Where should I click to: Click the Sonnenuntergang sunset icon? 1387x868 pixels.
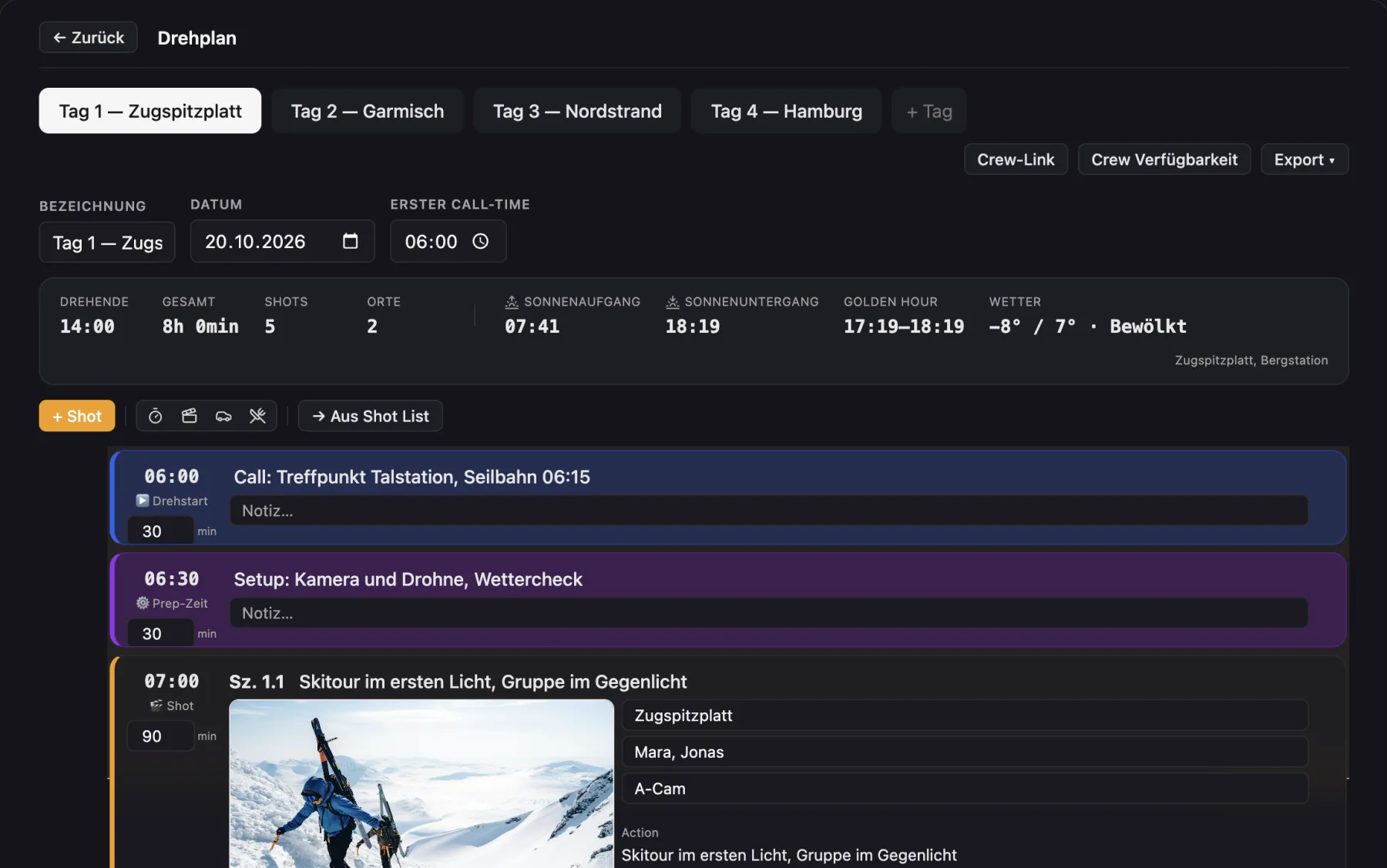click(673, 302)
